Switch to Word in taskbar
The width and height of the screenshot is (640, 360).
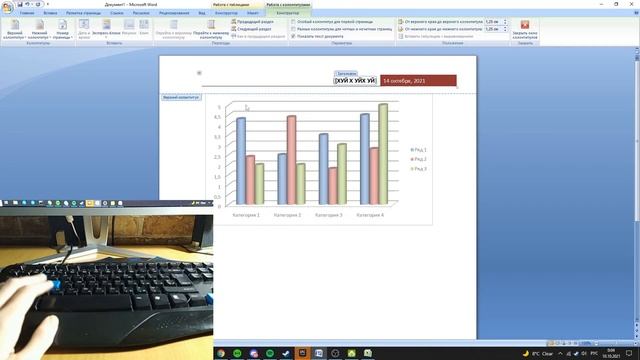(319, 353)
